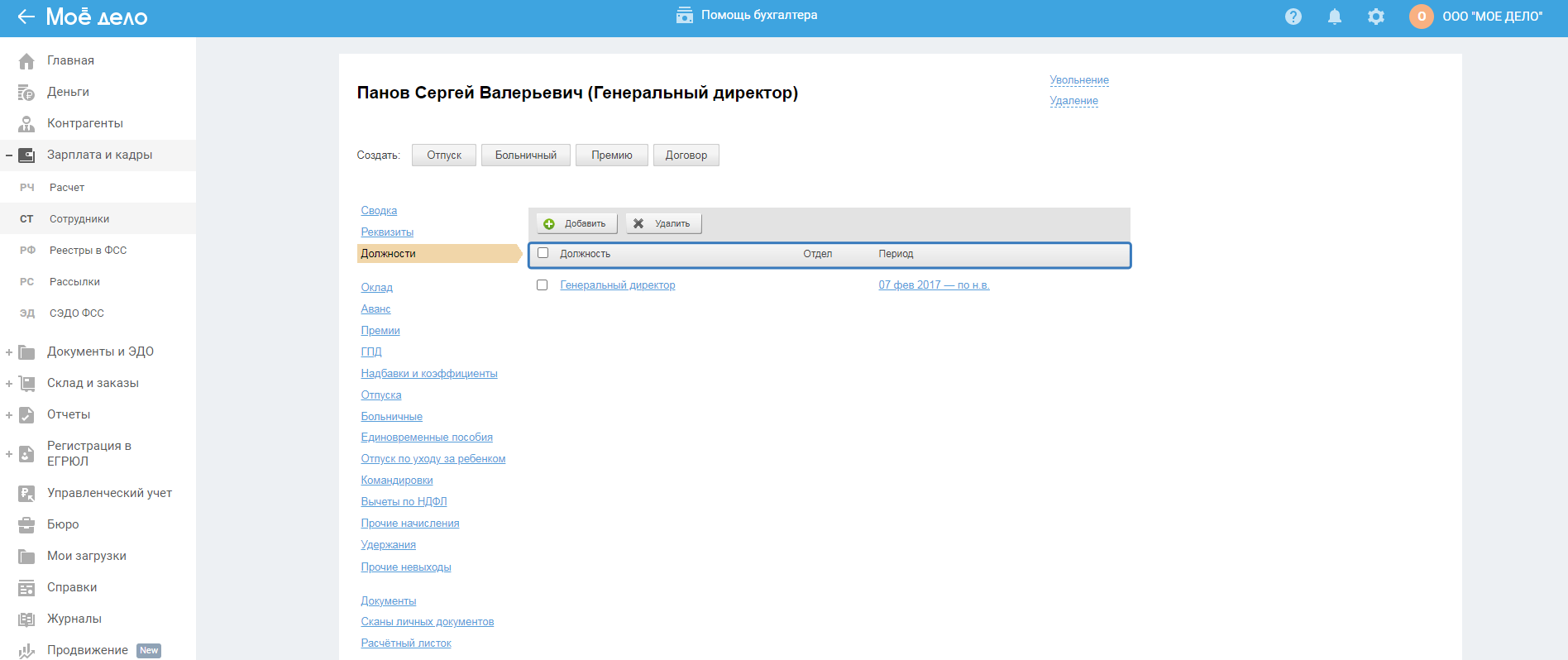Image resolution: width=1568 pixels, height=660 pixels.
Task: Click the Журналы sidebar icon
Action: click(x=26, y=619)
